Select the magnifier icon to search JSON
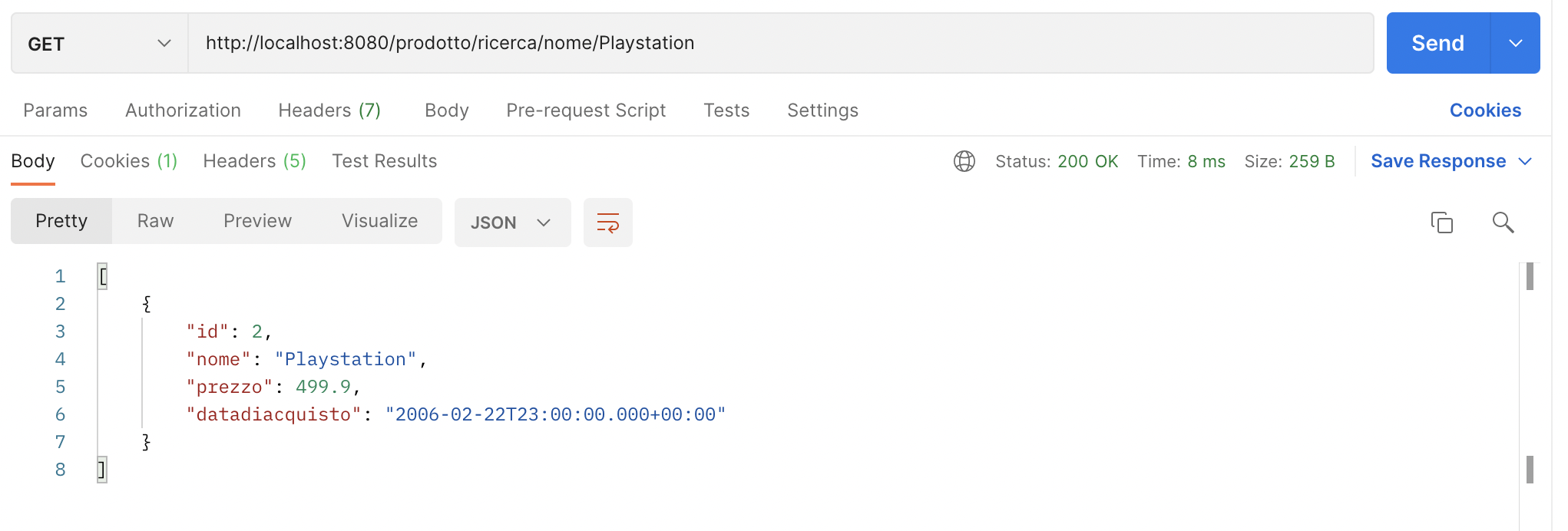Screen dimensions: 1568x531 coord(1503,223)
